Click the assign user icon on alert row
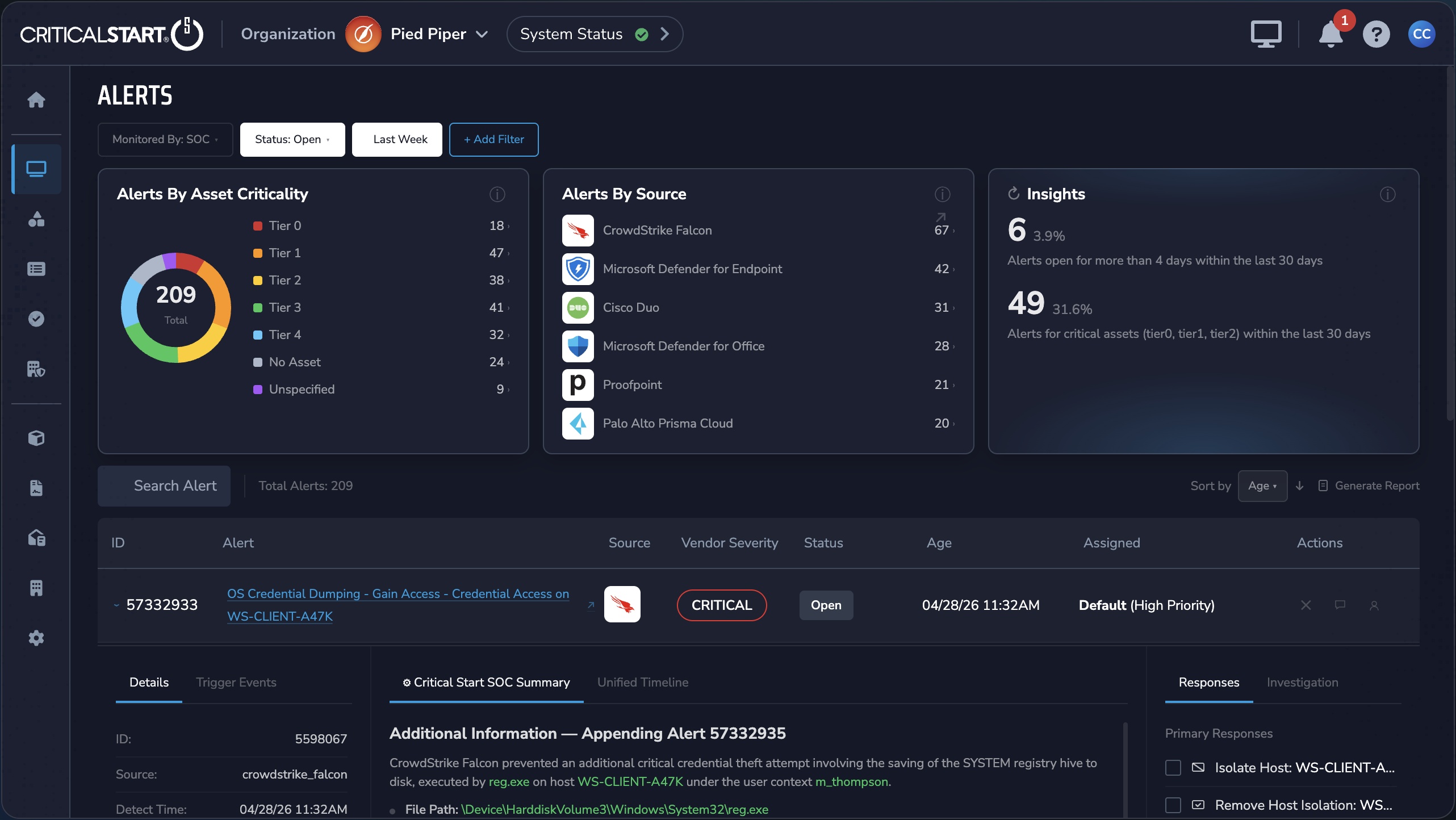This screenshot has height=820, width=1456. tap(1374, 605)
